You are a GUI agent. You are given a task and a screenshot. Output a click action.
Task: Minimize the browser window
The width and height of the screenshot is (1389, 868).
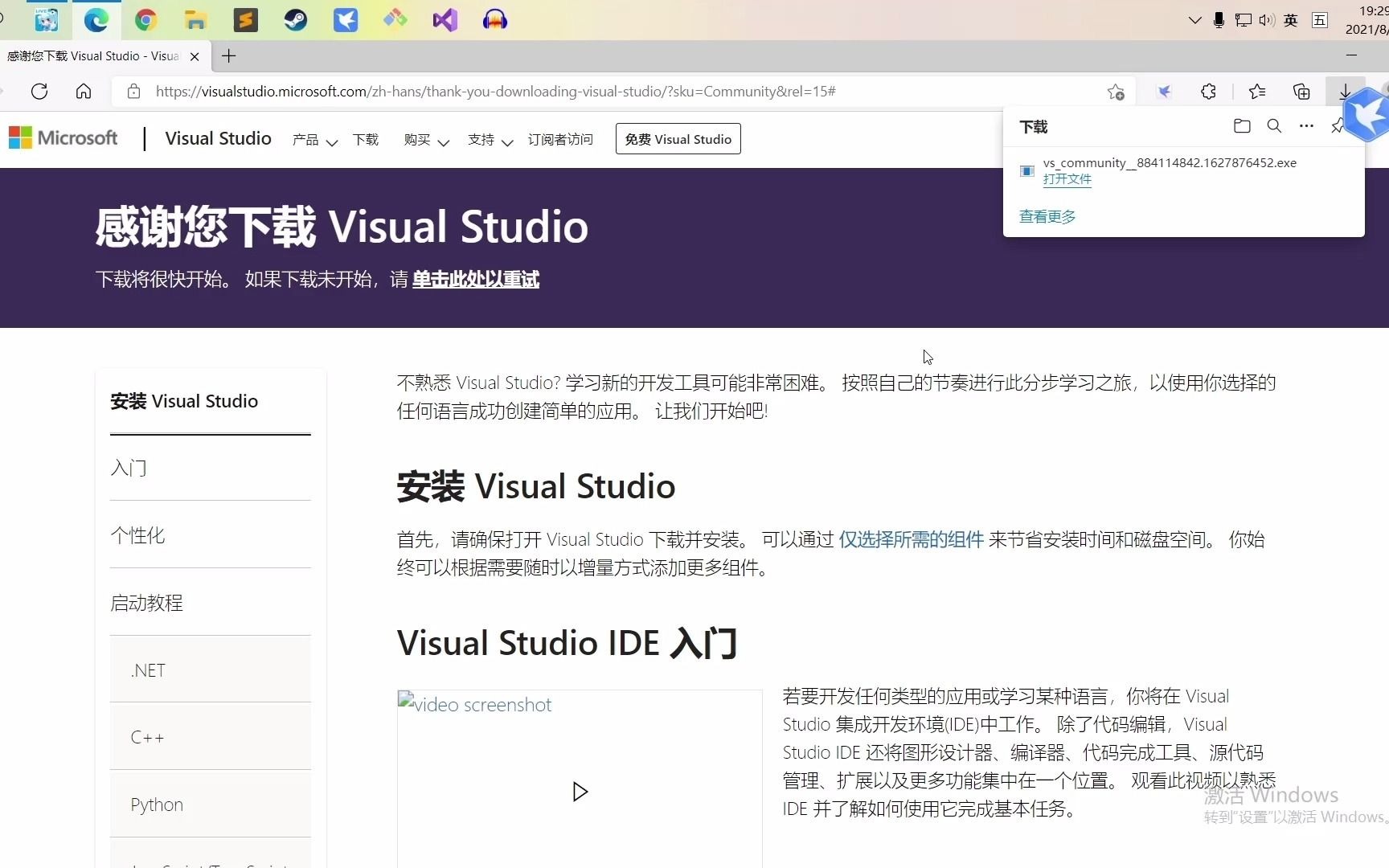[1351, 55]
